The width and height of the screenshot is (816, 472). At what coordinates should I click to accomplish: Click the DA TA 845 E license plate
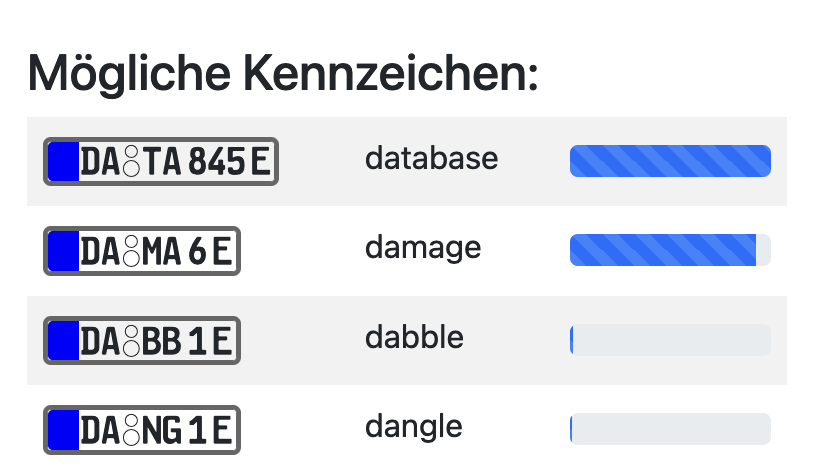click(161, 161)
